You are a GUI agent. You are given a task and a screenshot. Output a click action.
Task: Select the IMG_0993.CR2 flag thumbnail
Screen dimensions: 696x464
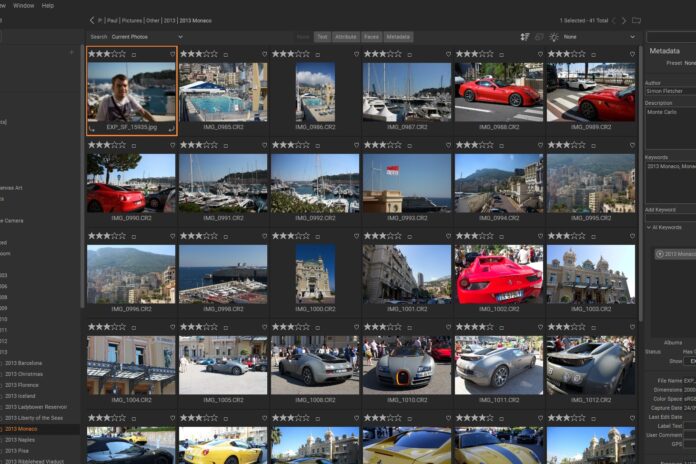(x=407, y=183)
